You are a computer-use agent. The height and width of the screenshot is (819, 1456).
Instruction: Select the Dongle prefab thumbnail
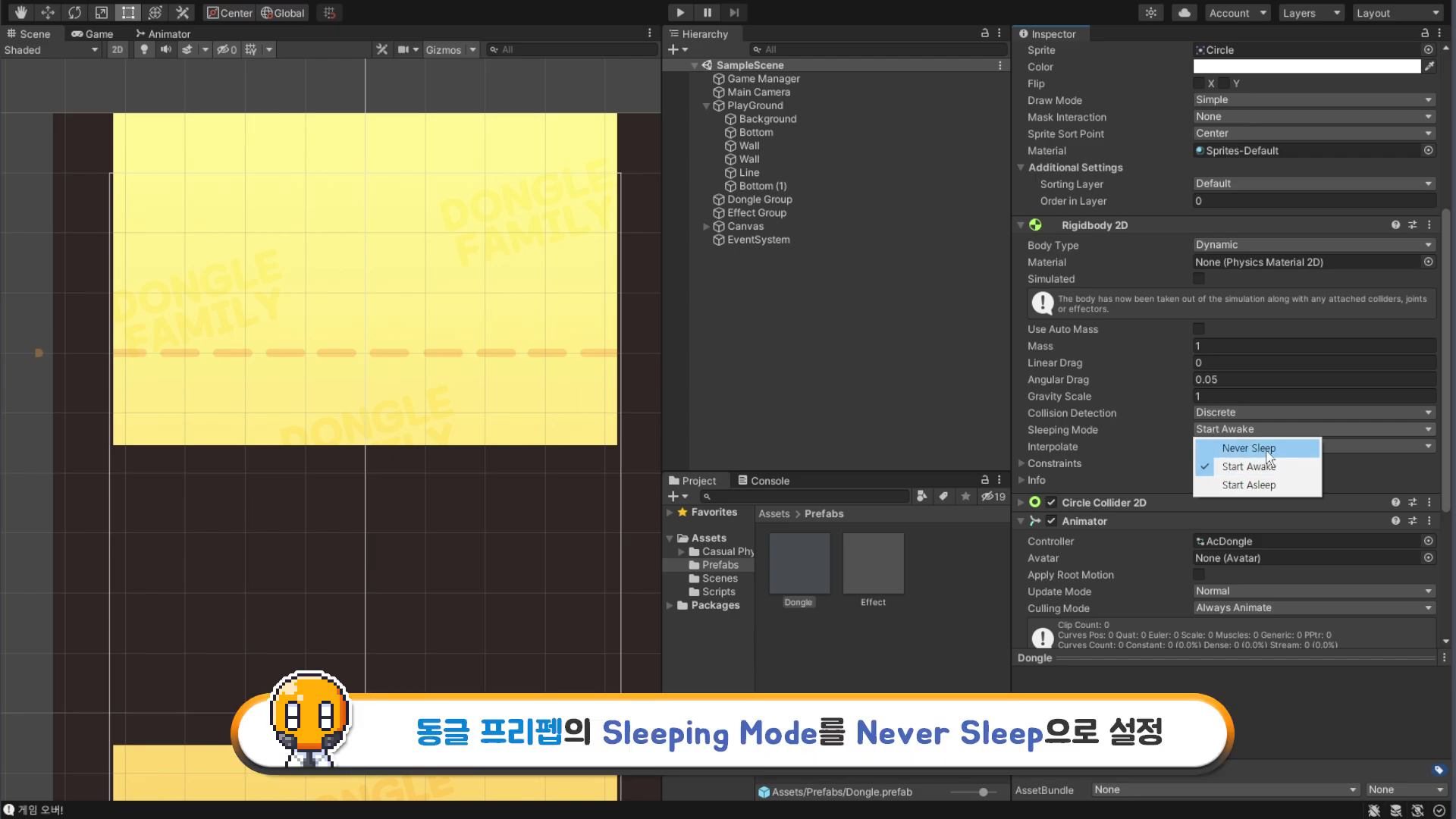pyautogui.click(x=799, y=563)
